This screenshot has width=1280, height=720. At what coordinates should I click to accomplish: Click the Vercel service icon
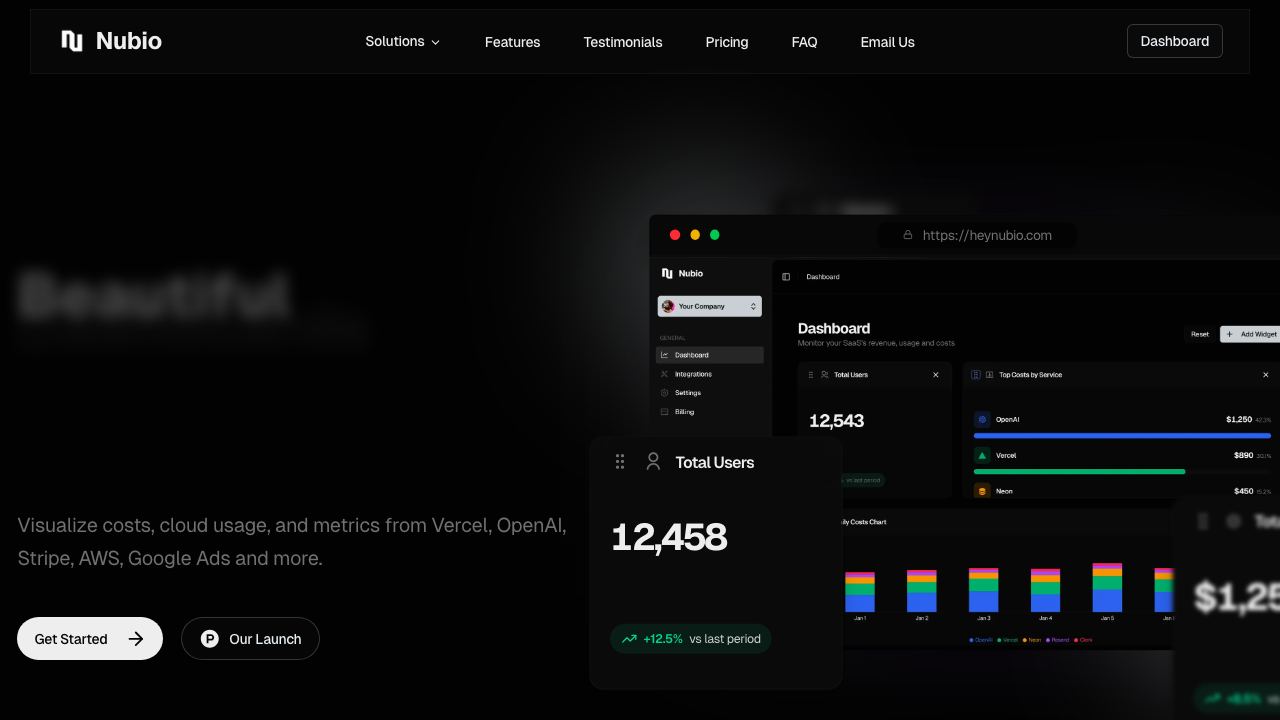(982, 455)
